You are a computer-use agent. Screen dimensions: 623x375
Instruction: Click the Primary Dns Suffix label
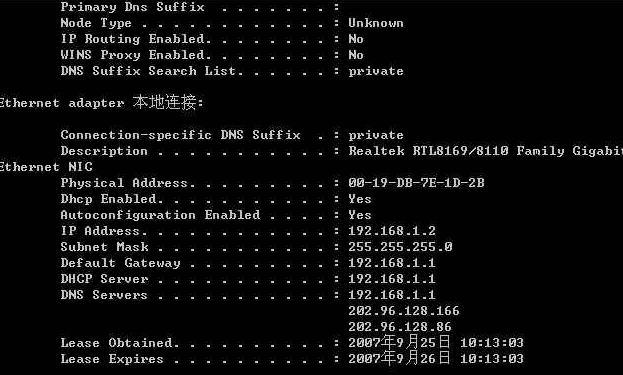pos(132,7)
